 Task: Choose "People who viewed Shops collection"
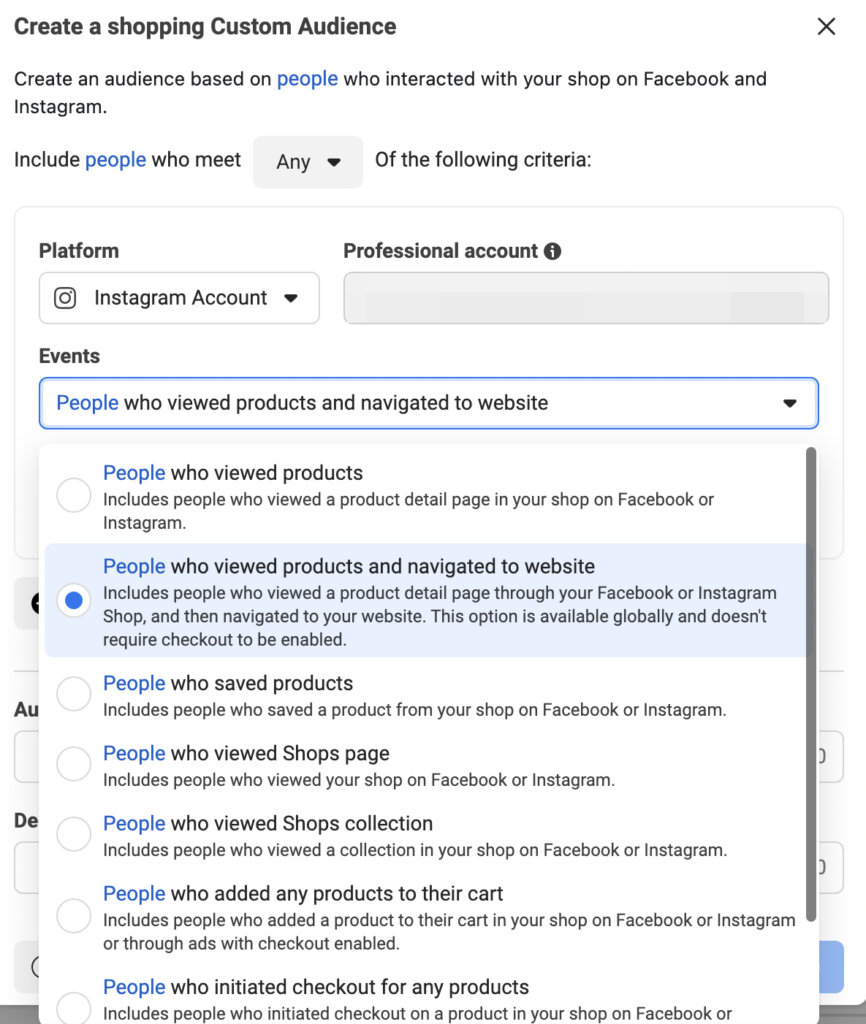click(73, 833)
